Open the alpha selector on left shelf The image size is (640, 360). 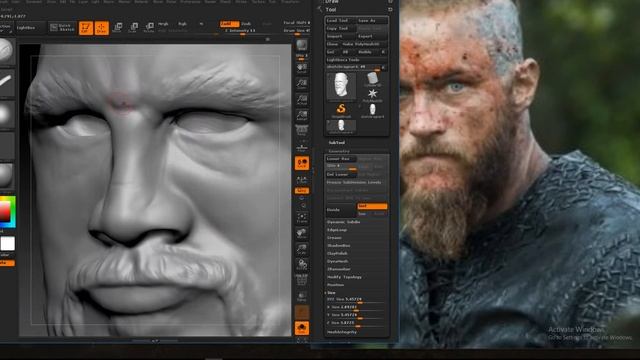coord(6,114)
